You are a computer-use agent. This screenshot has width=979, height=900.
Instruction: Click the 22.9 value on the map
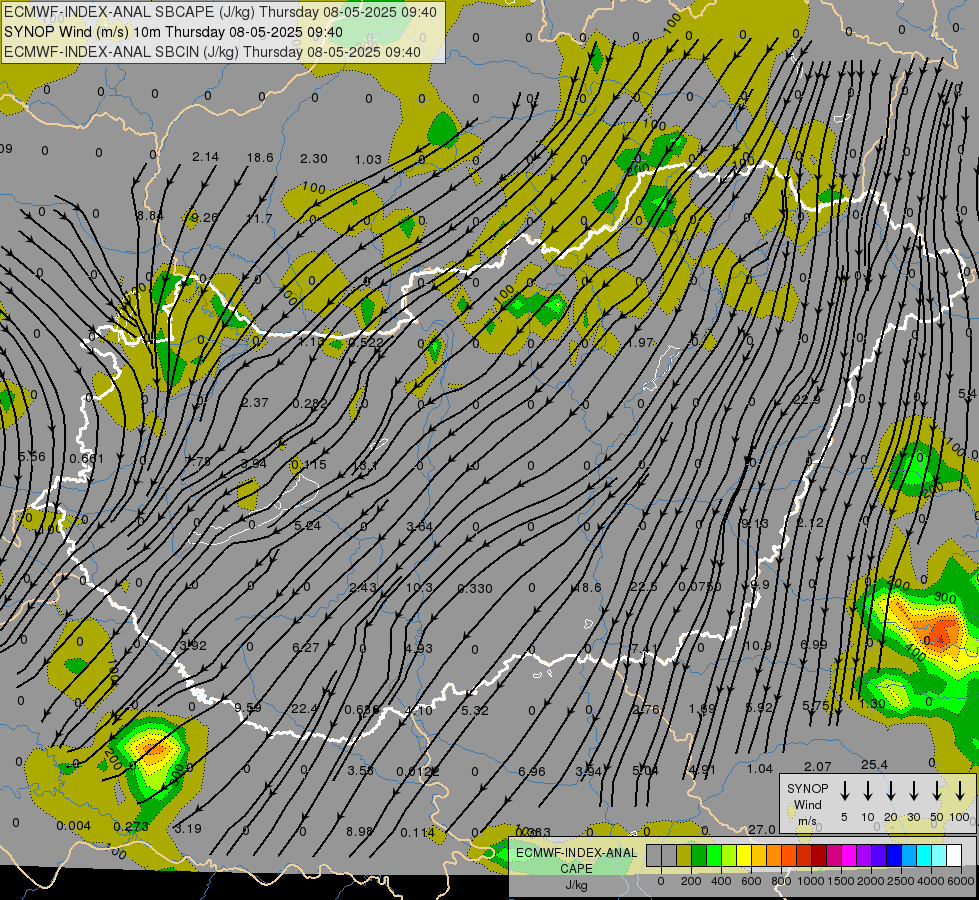tap(806, 400)
